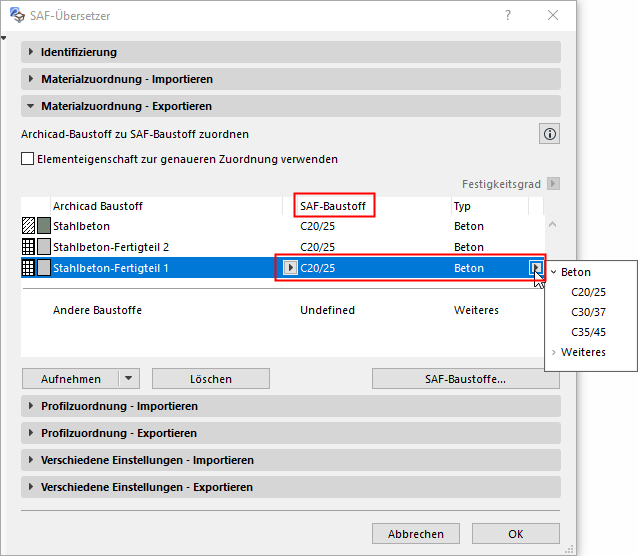Viewport: 638px width, 556px height.
Task: Click the dialog resize grip corner
Action: tap(570, 549)
